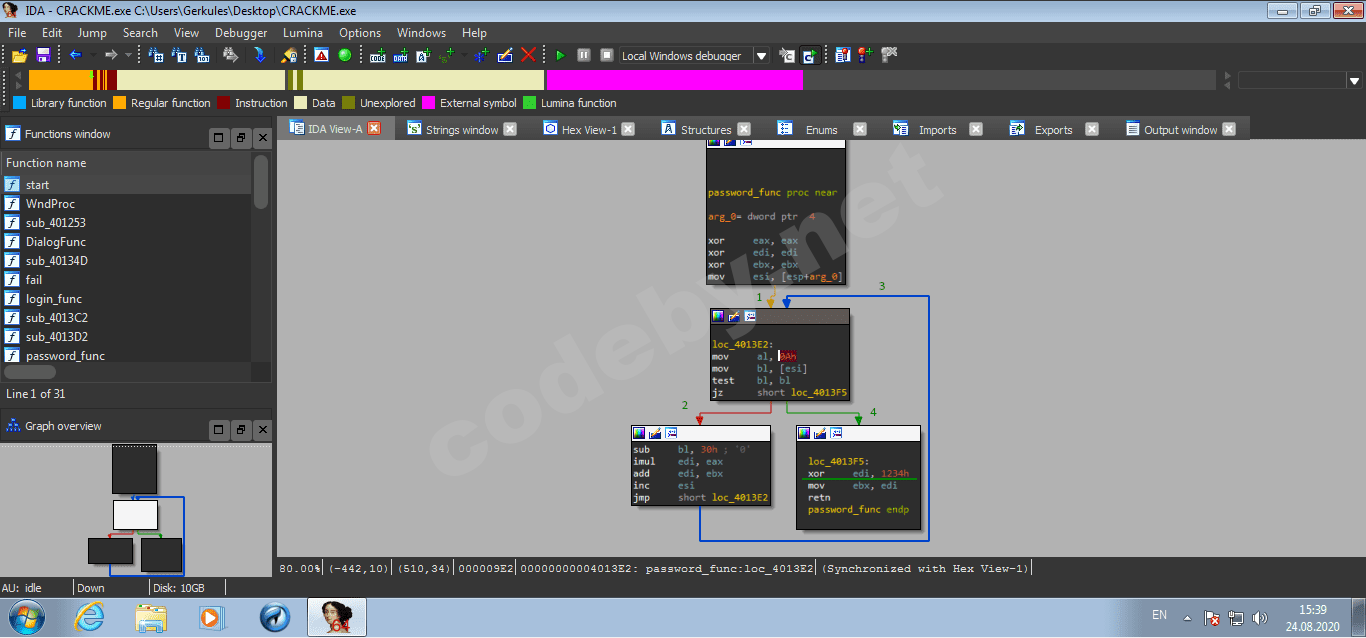
Task: Click the node color icon of loc_4013E2 block
Action: coord(718,316)
